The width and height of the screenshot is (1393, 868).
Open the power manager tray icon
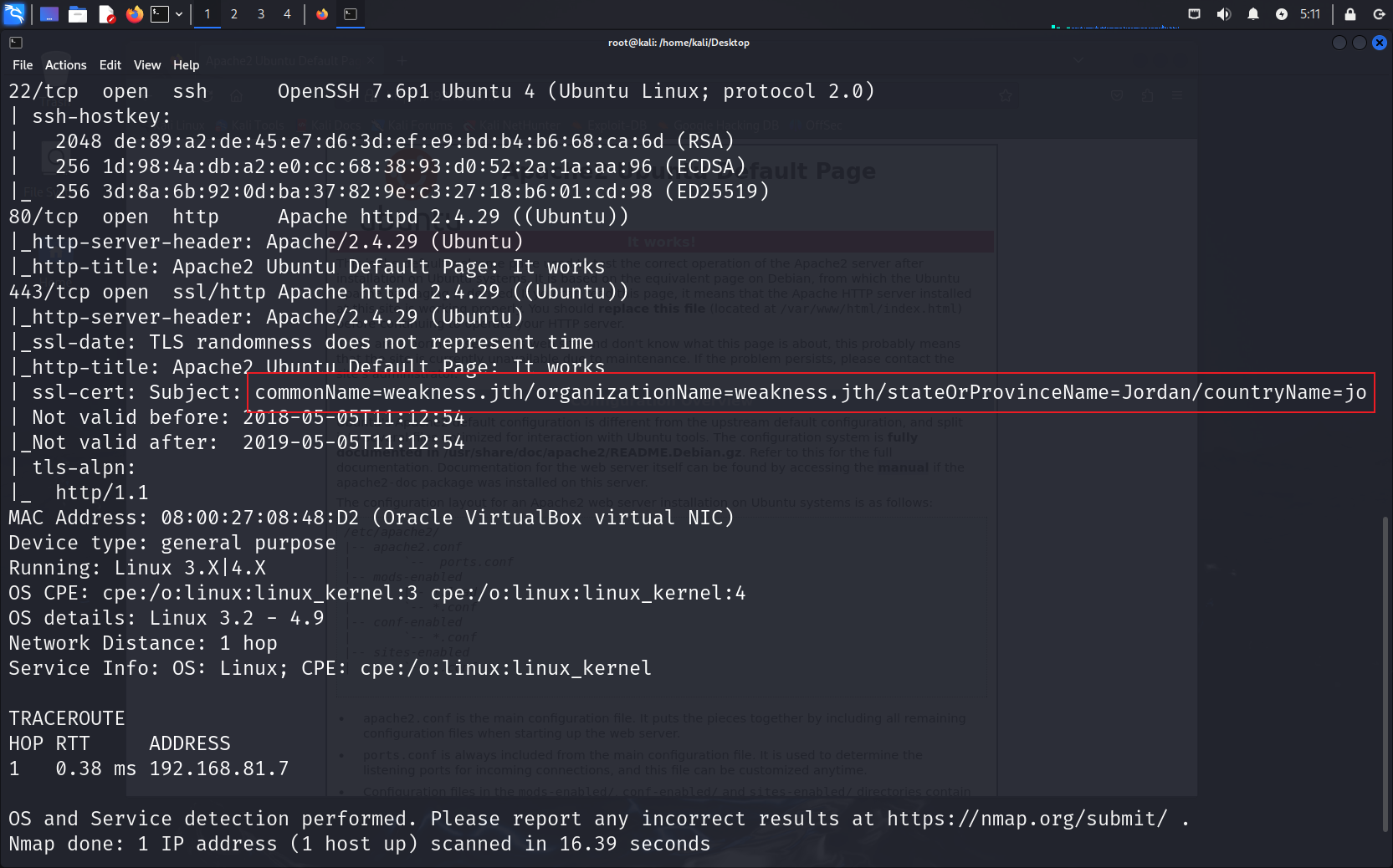point(1282,14)
